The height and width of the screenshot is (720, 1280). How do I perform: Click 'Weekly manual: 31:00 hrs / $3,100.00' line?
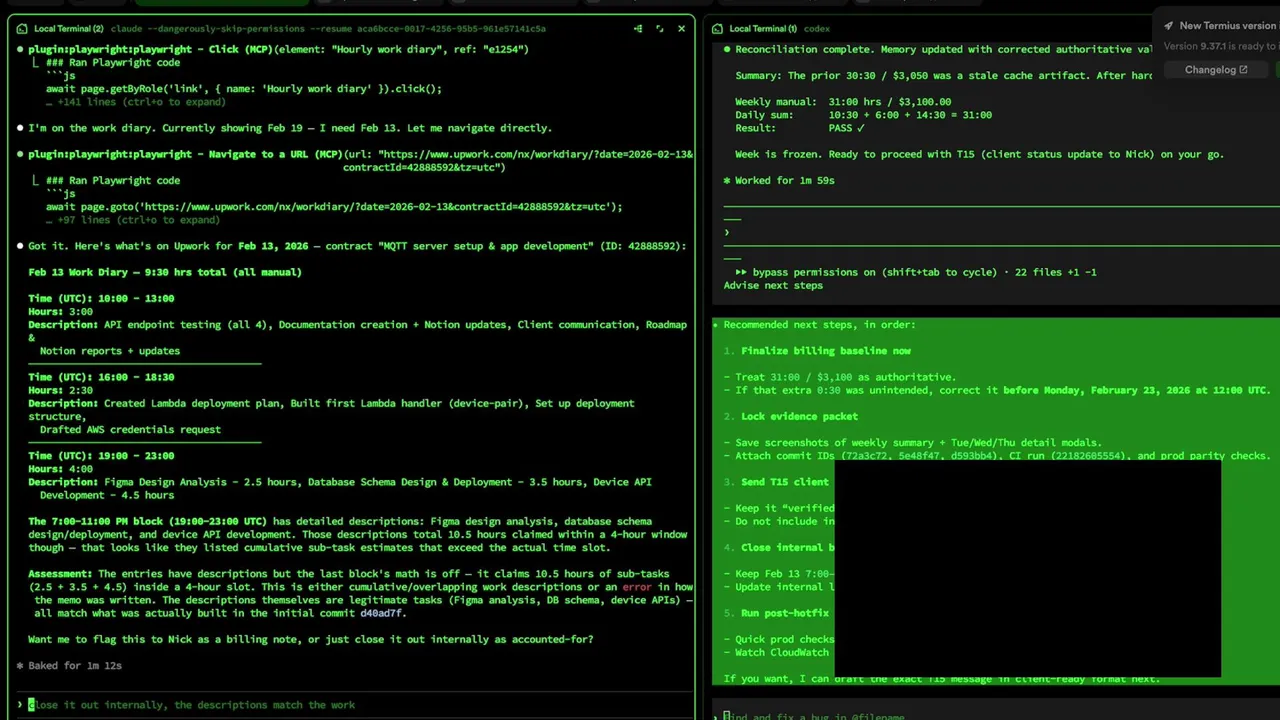[x=843, y=102]
